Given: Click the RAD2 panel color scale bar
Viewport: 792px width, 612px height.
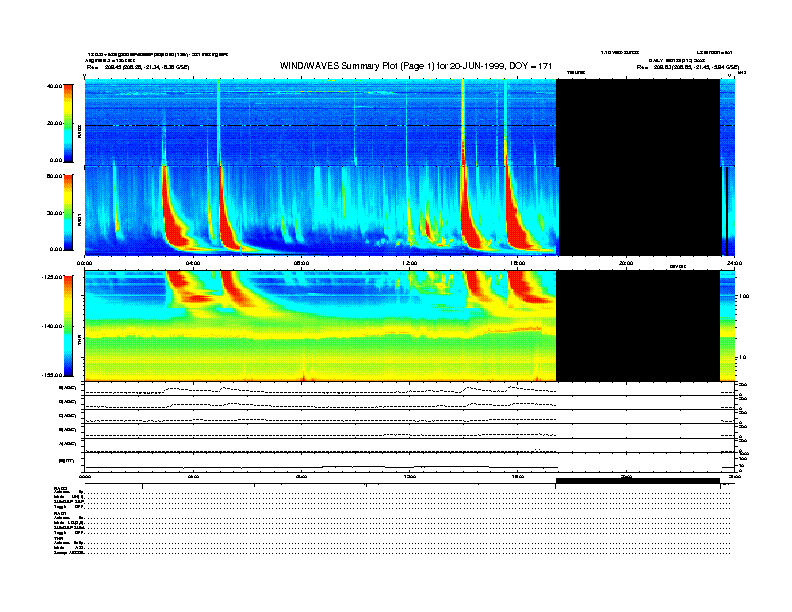Looking at the screenshot, I should [x=68, y=123].
